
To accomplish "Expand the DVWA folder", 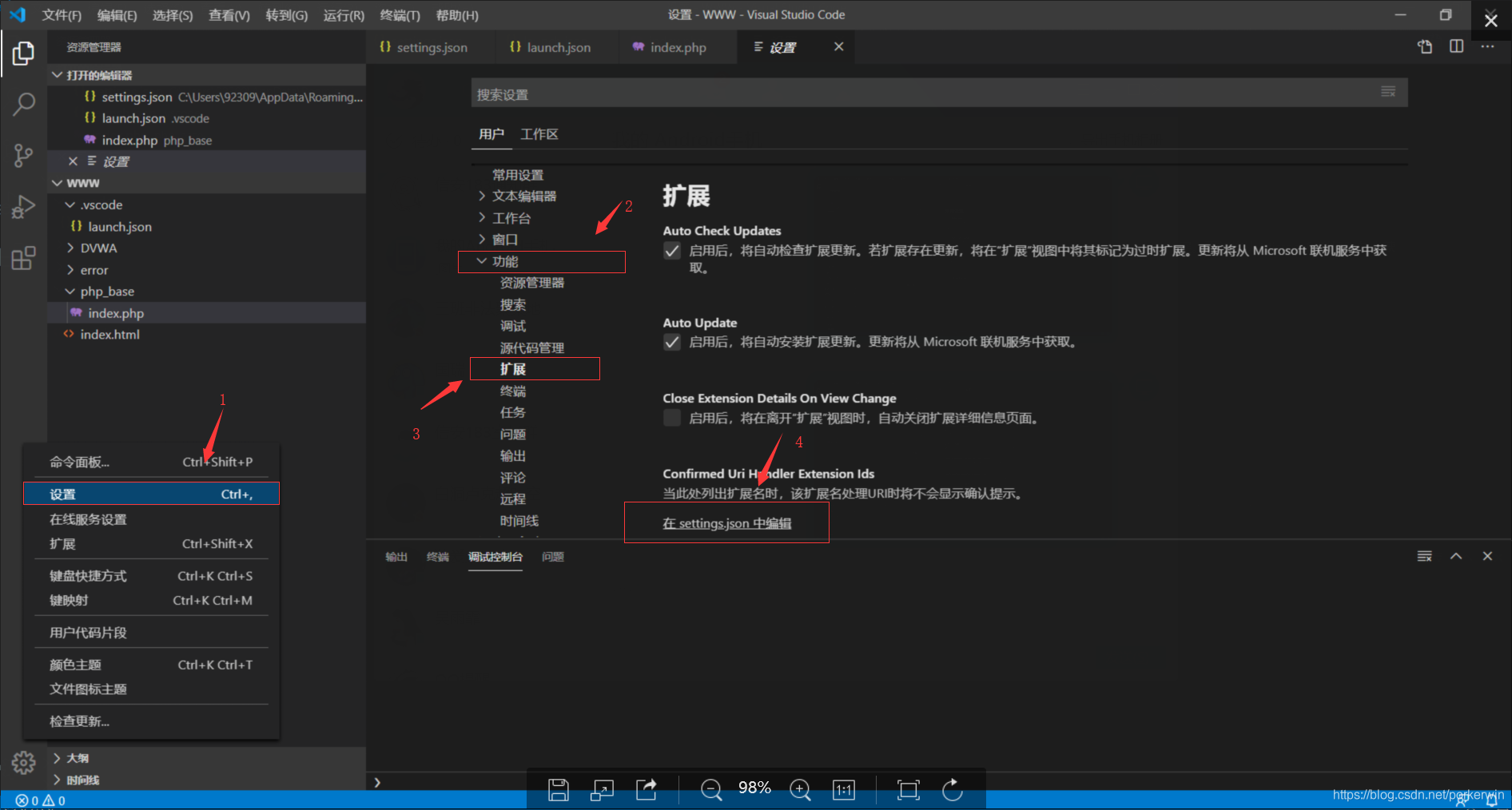I will [70, 248].
